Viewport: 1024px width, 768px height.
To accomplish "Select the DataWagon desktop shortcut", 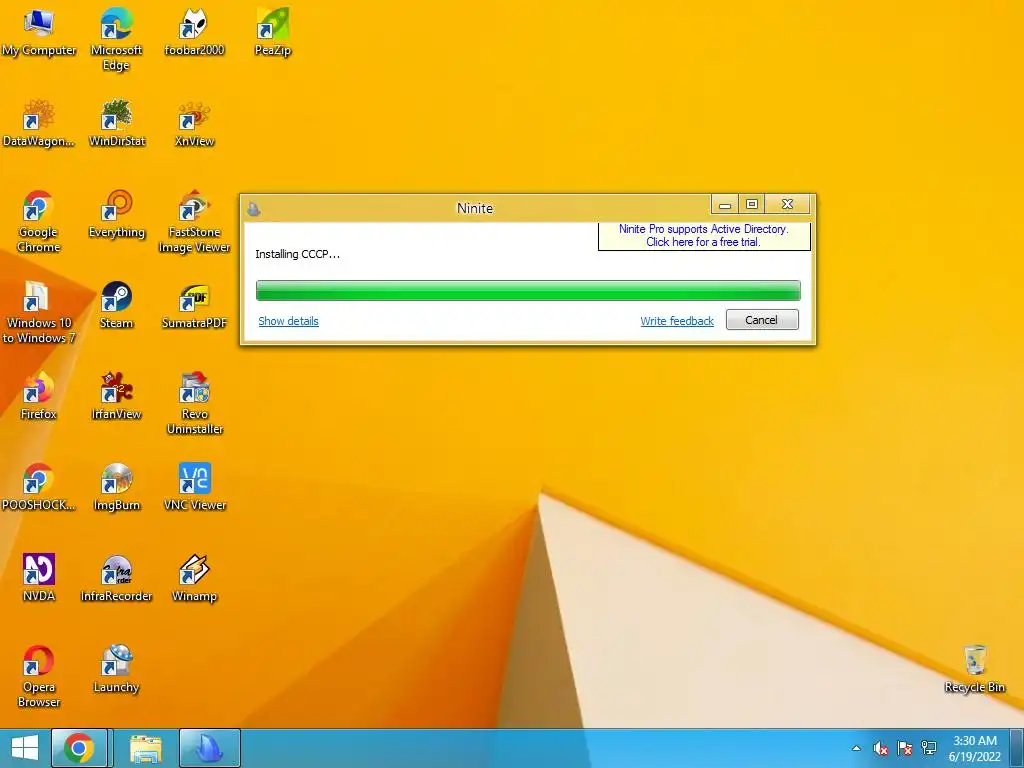I will 39,123.
